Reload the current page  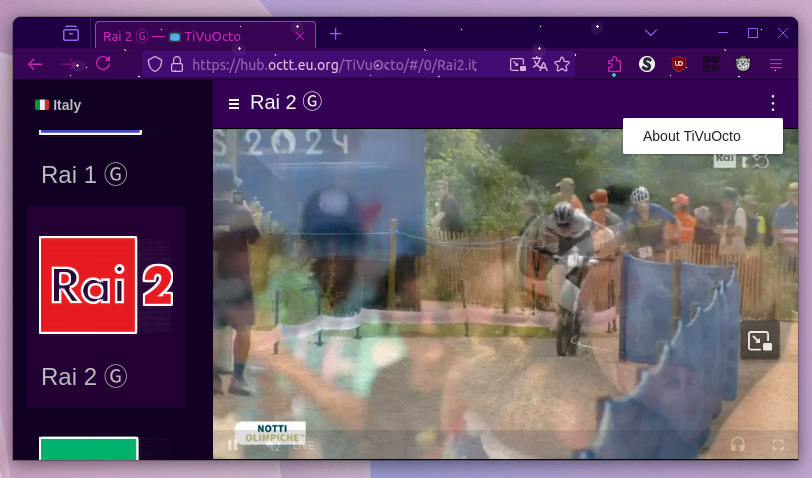coord(103,63)
